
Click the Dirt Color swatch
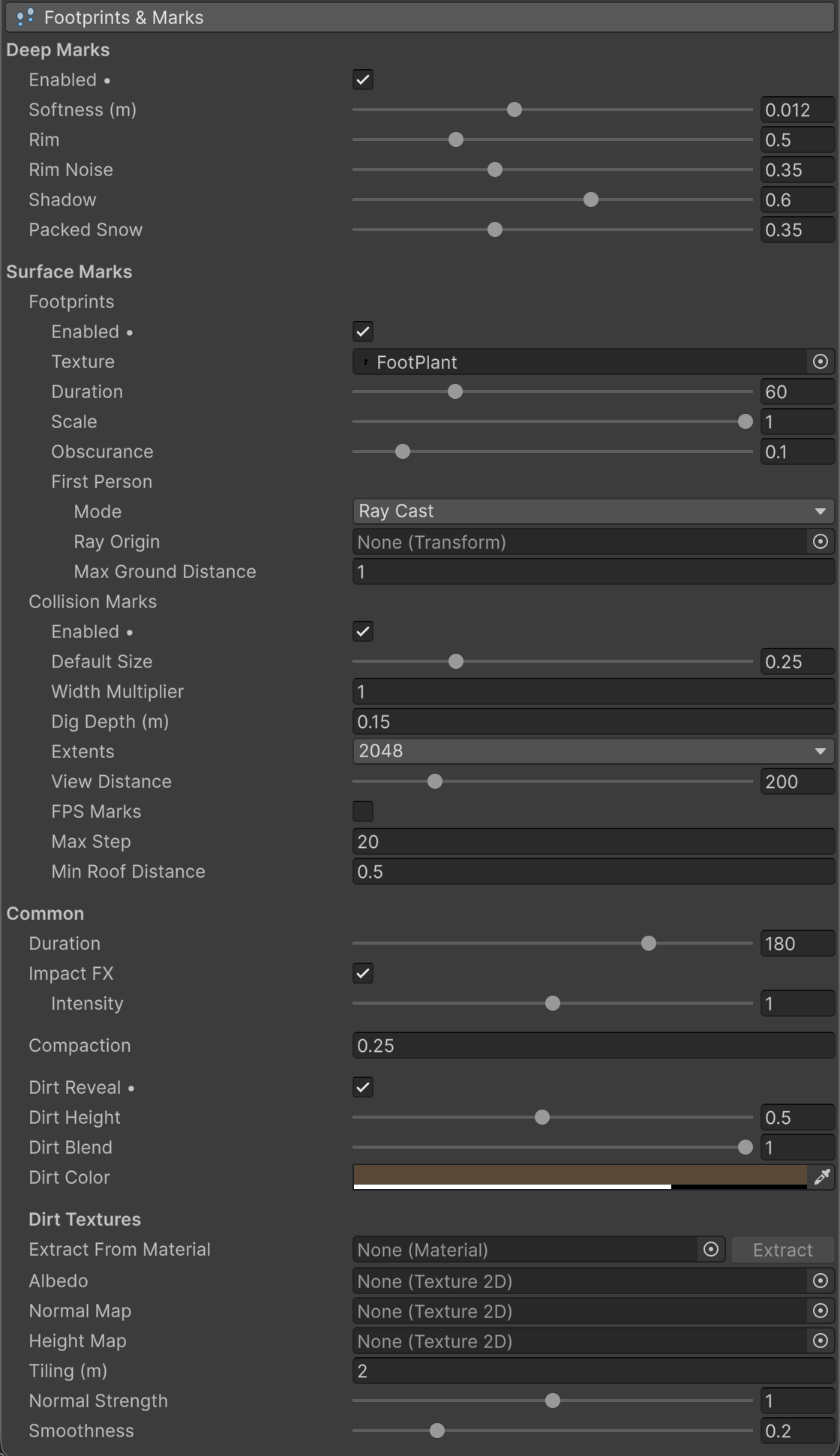click(580, 1177)
